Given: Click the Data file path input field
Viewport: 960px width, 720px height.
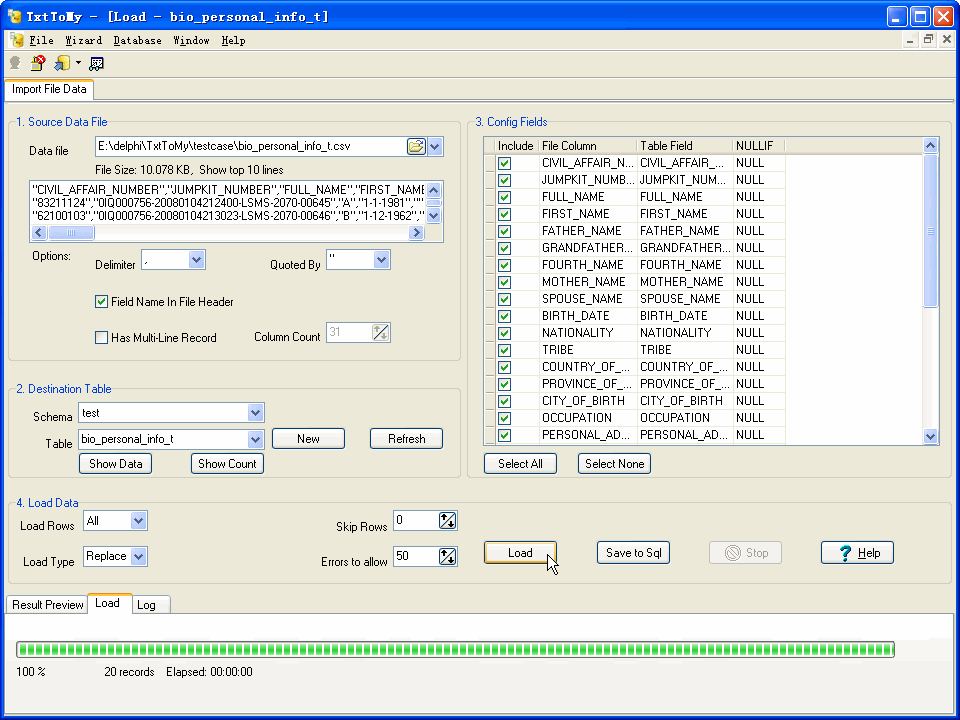Looking at the screenshot, I should [250, 146].
